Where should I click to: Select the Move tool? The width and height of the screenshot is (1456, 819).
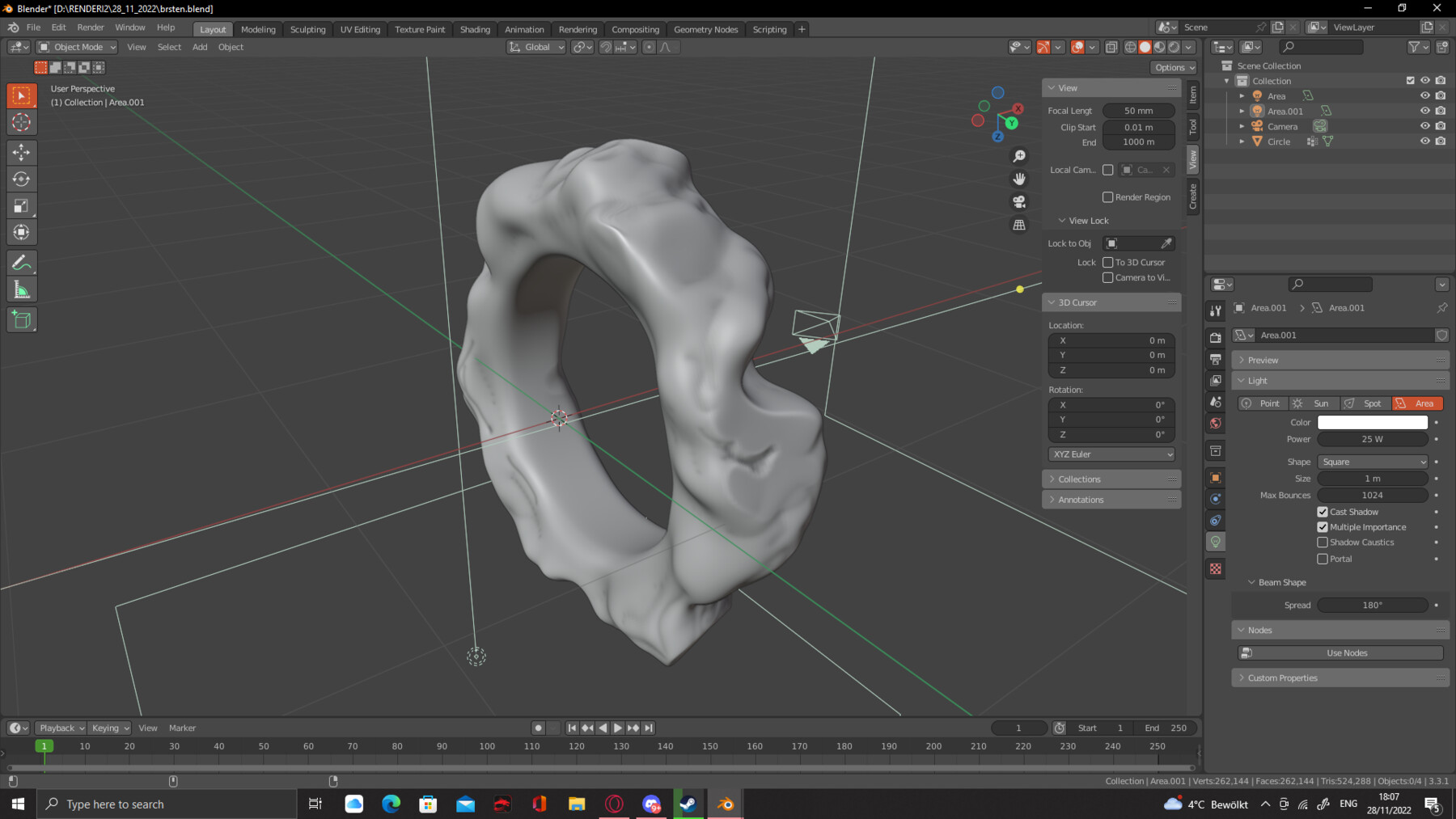pyautogui.click(x=22, y=152)
